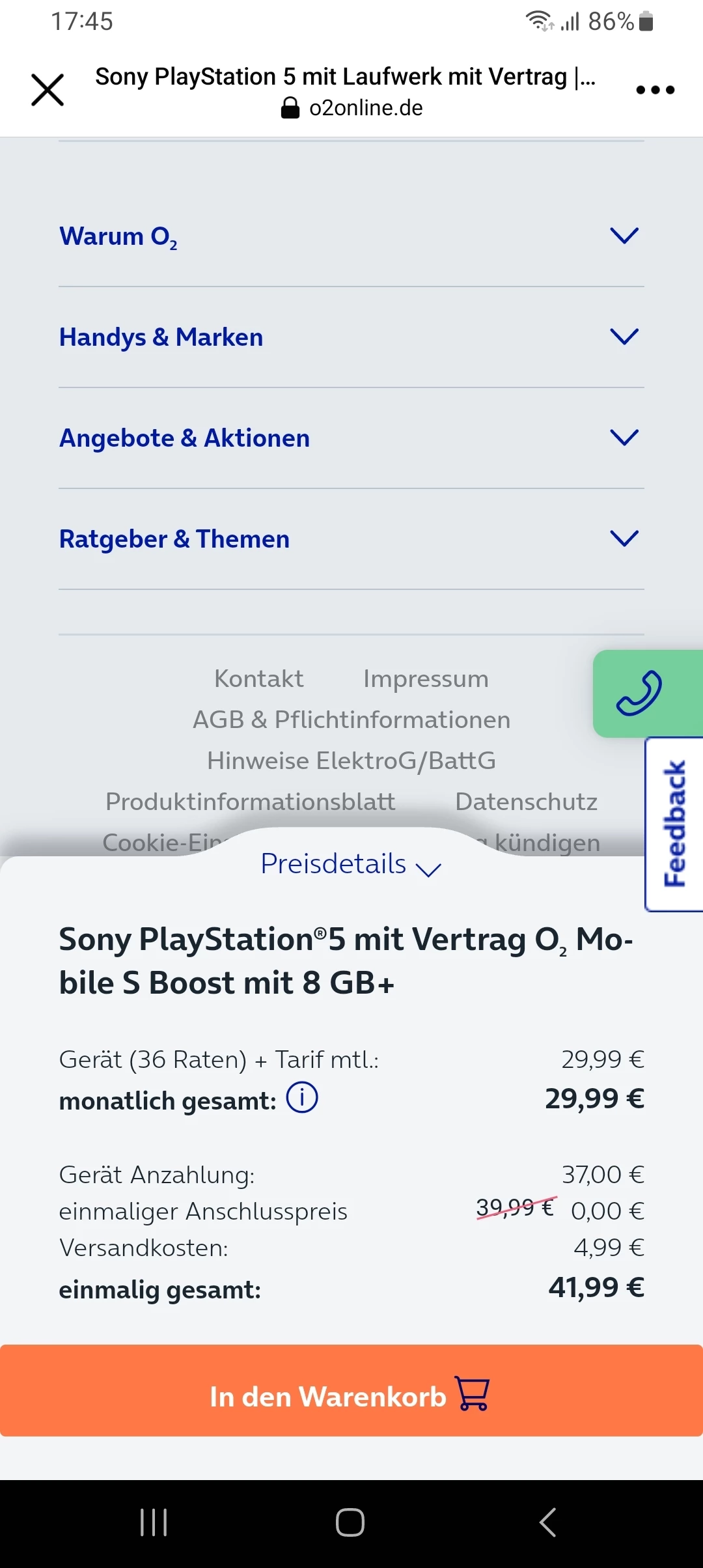This screenshot has height=1568, width=703.
Task: Open the monatlich gesamt info icon
Action: coord(302,1098)
